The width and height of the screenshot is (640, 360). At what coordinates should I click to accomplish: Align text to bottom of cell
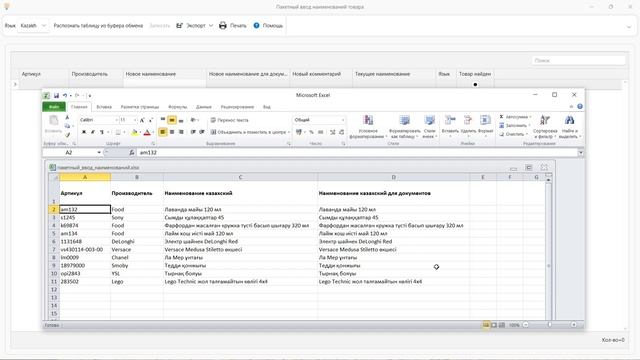pos(181,120)
